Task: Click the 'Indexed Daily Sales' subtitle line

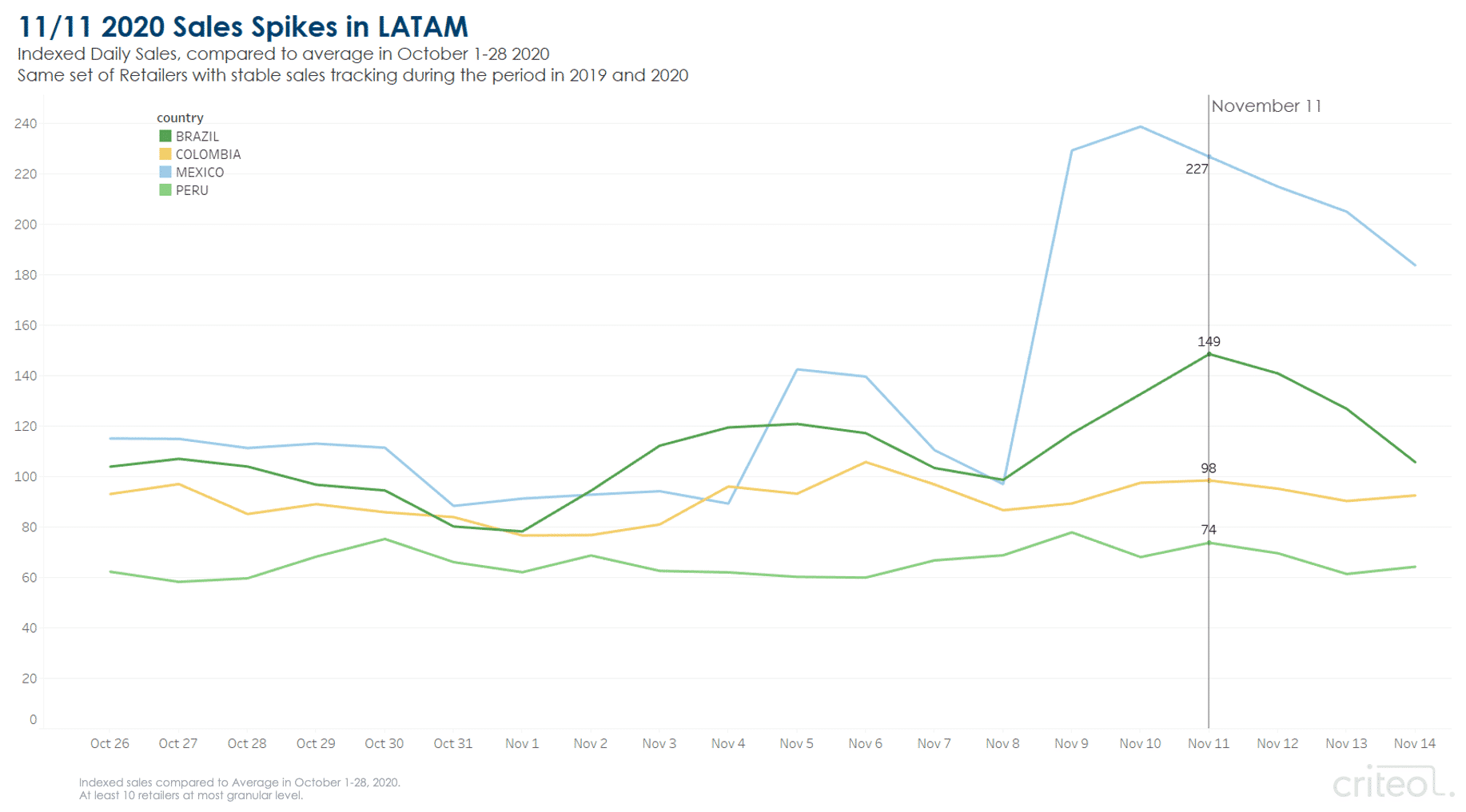Action: (x=283, y=54)
